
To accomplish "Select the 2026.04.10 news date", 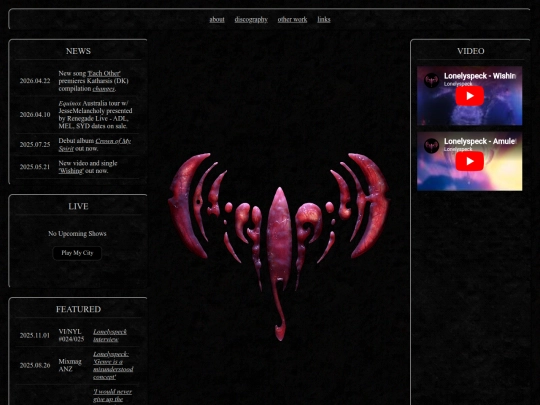I will click(x=35, y=115).
